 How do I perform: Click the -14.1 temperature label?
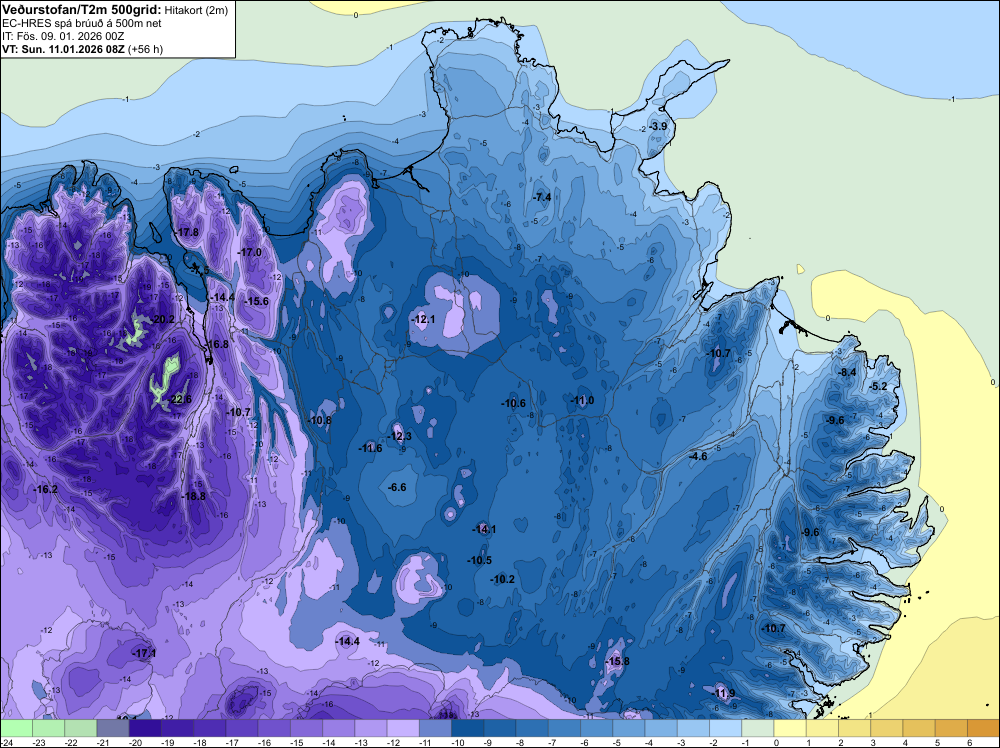[x=484, y=529]
